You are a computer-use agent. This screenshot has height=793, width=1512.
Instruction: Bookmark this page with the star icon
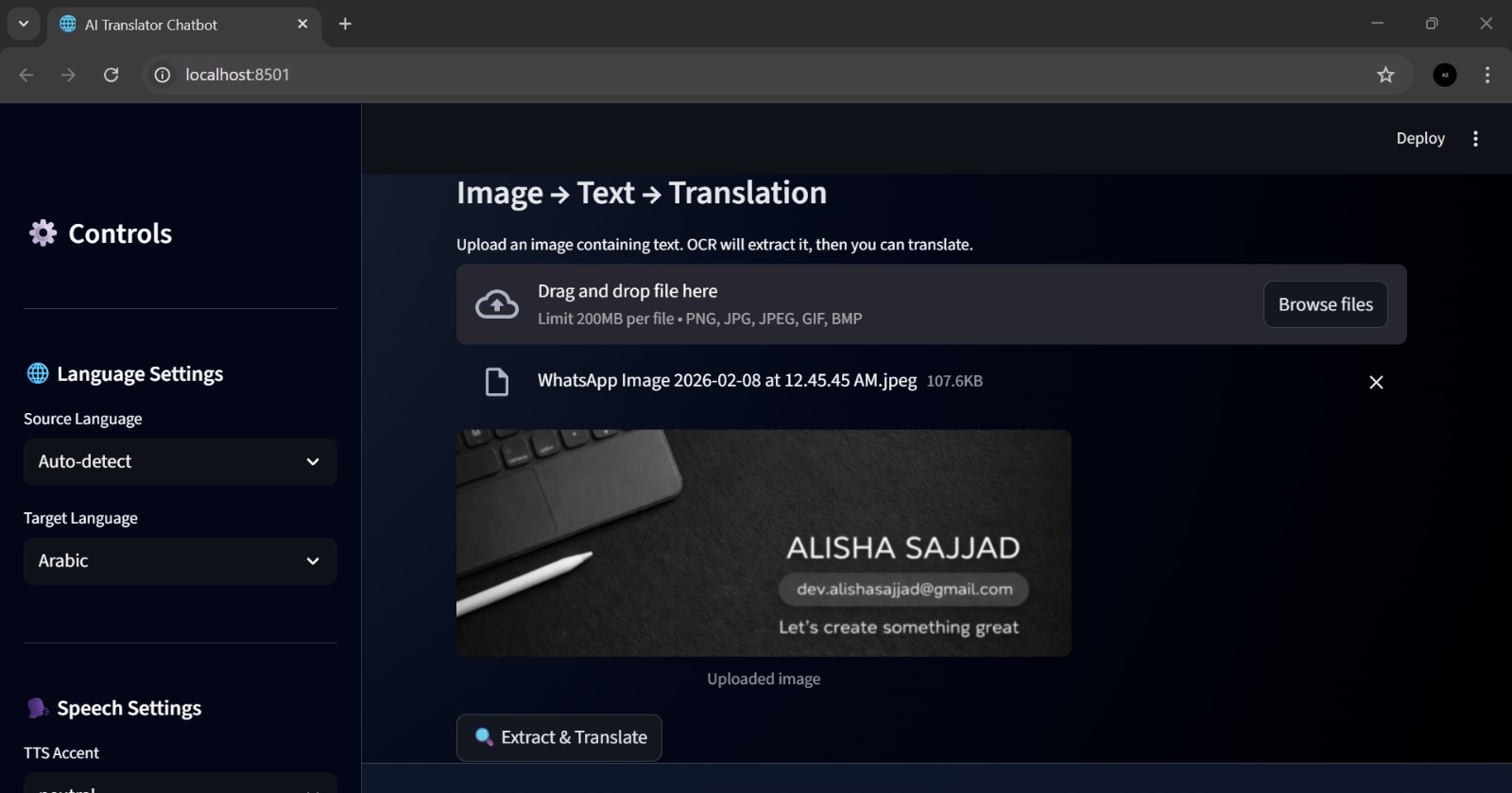1385,75
